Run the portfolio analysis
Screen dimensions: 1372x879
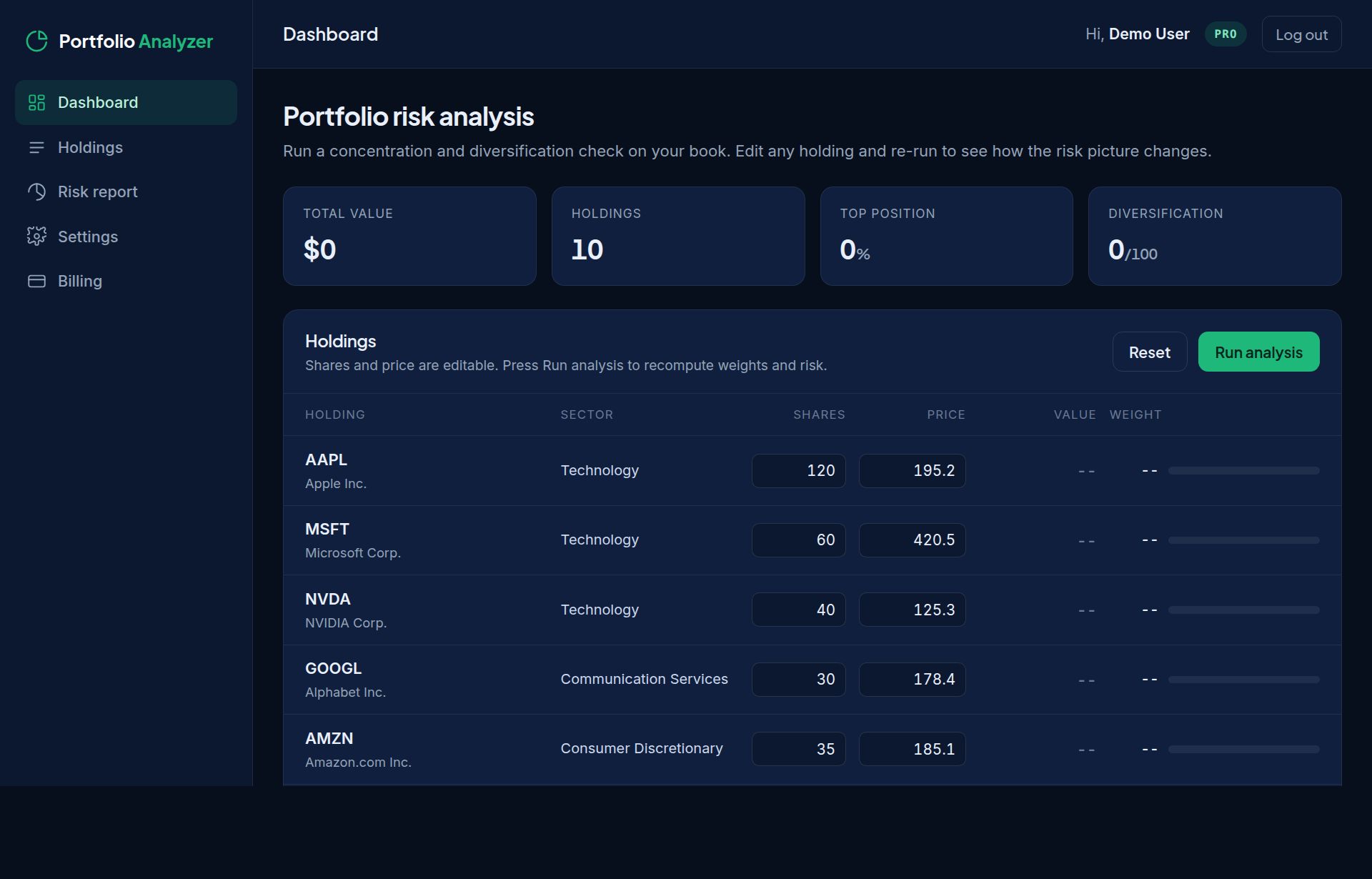click(1258, 352)
